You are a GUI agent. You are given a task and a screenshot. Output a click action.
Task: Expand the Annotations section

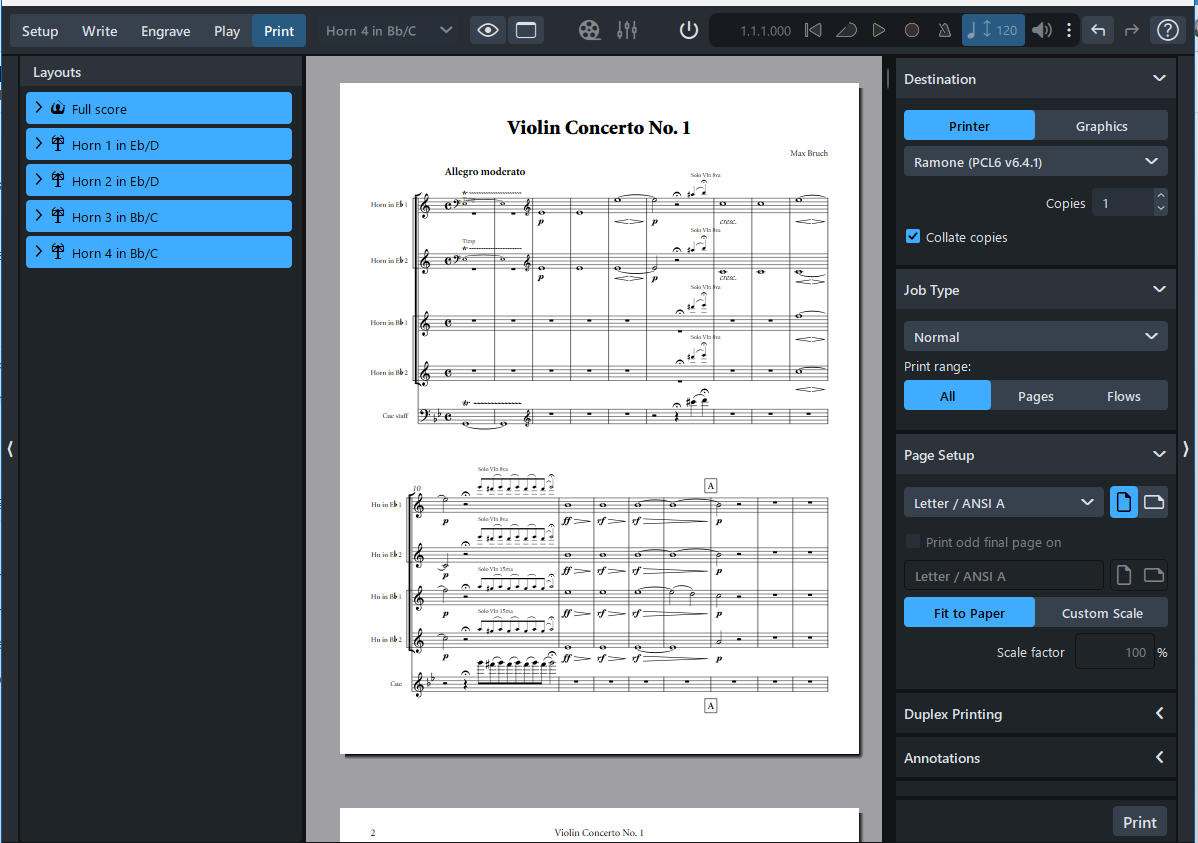pos(1159,757)
